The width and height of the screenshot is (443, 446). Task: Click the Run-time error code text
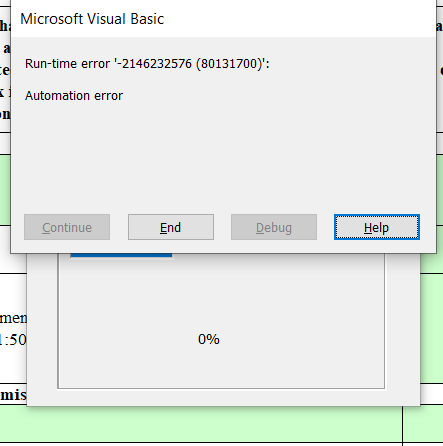(x=147, y=63)
